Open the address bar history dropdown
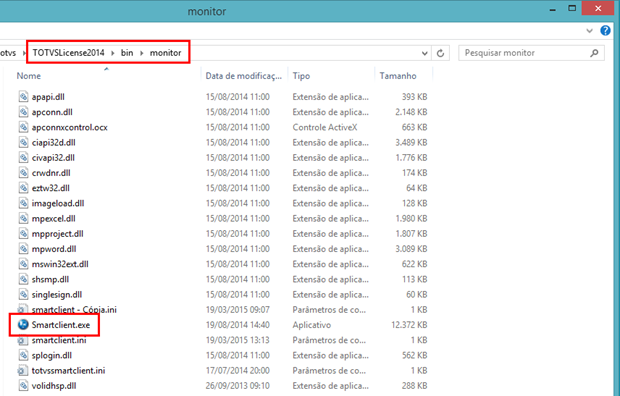Screen dimensions: 620x396 pyautogui.click(x=425, y=53)
